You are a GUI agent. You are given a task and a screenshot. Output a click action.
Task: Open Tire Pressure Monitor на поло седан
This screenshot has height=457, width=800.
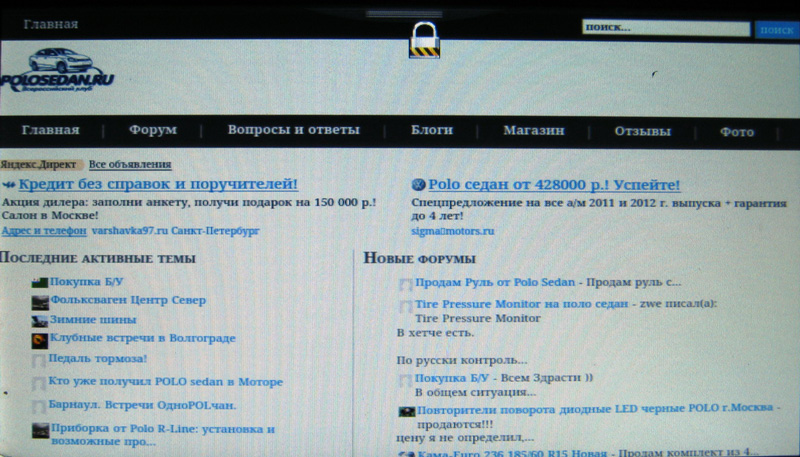[521, 304]
